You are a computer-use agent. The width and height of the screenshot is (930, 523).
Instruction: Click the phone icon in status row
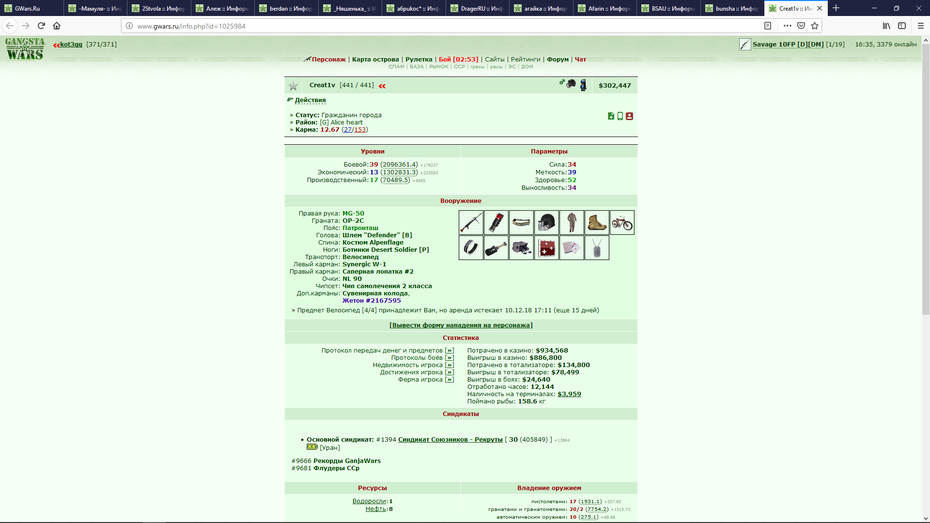click(620, 116)
